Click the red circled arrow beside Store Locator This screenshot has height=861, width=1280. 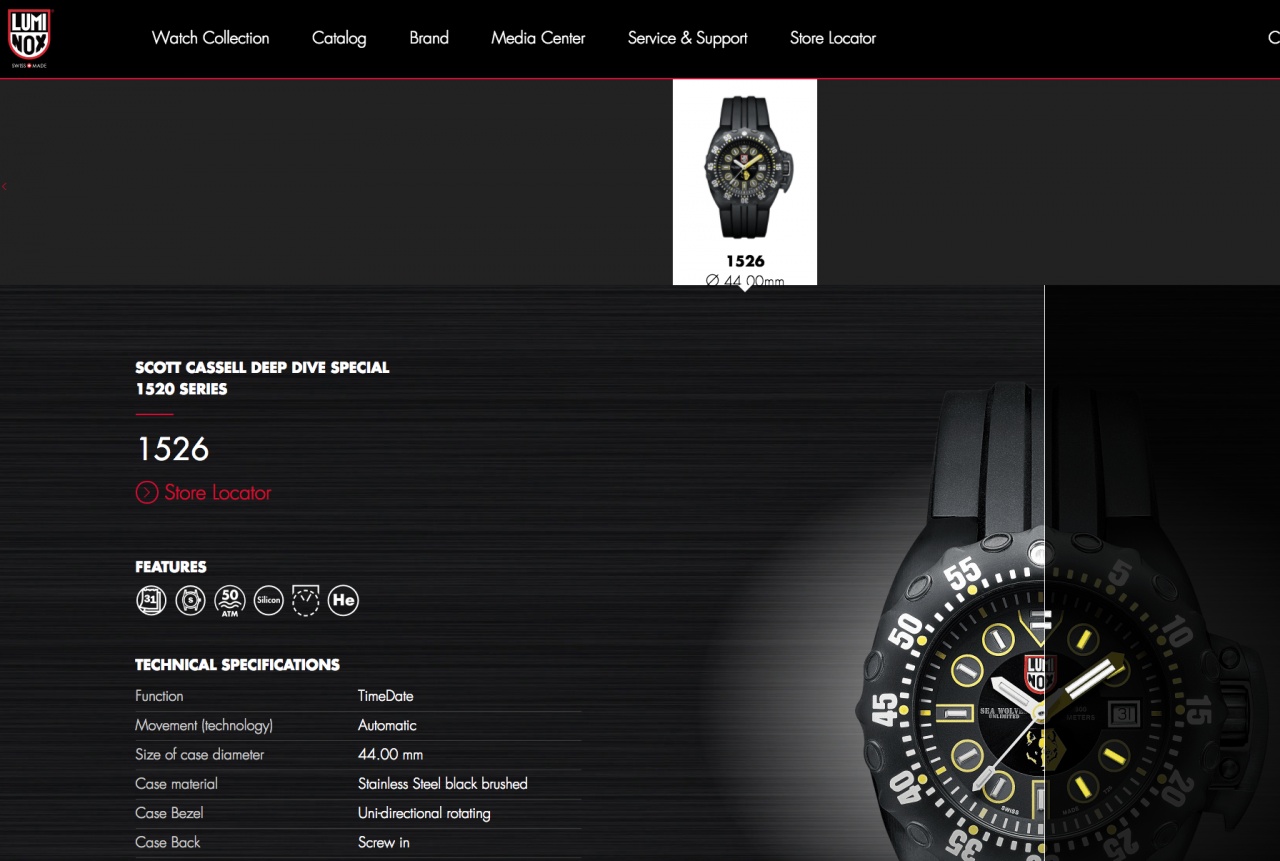click(x=147, y=492)
